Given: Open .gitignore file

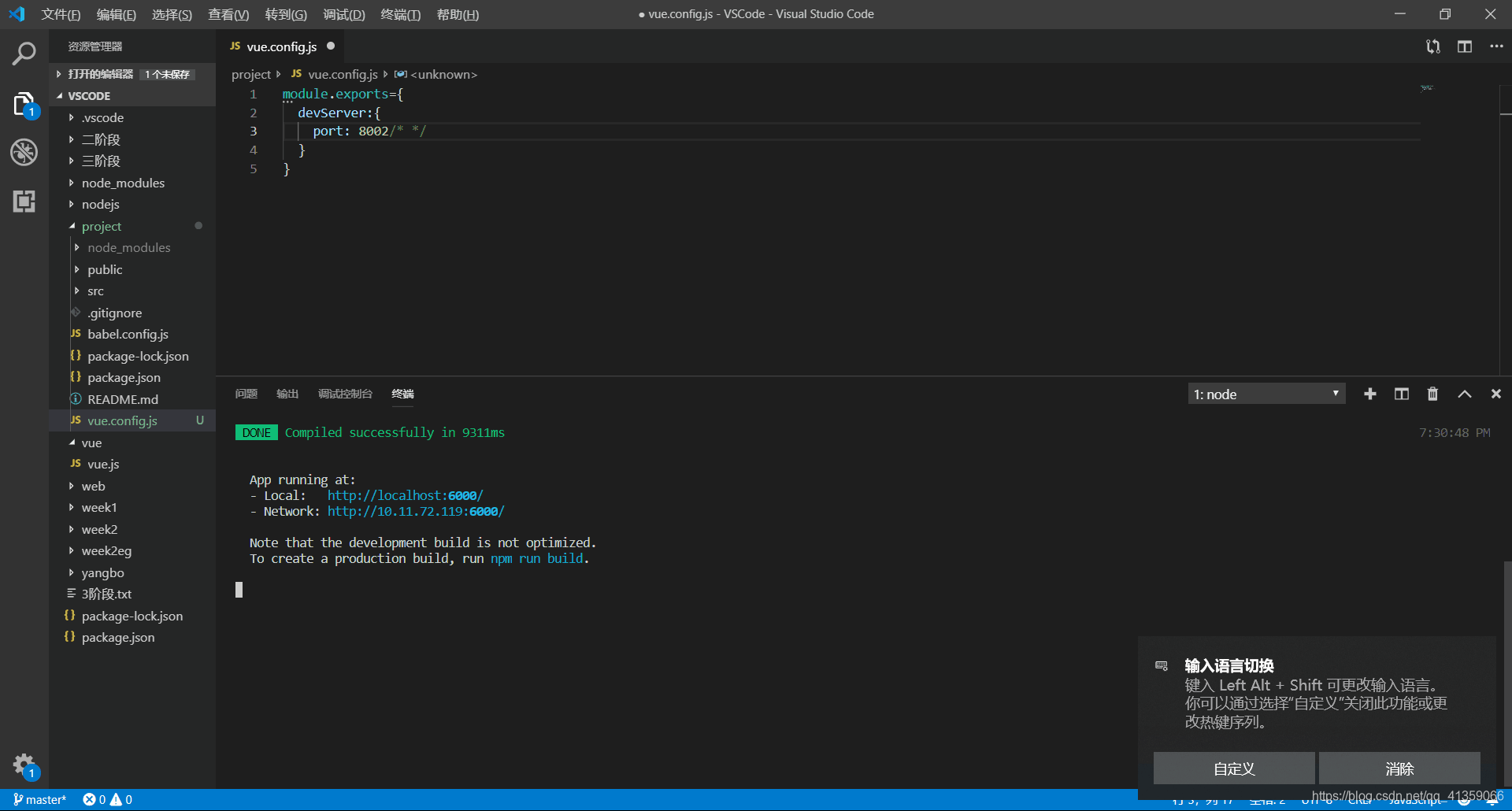Looking at the screenshot, I should [x=132, y=313].
